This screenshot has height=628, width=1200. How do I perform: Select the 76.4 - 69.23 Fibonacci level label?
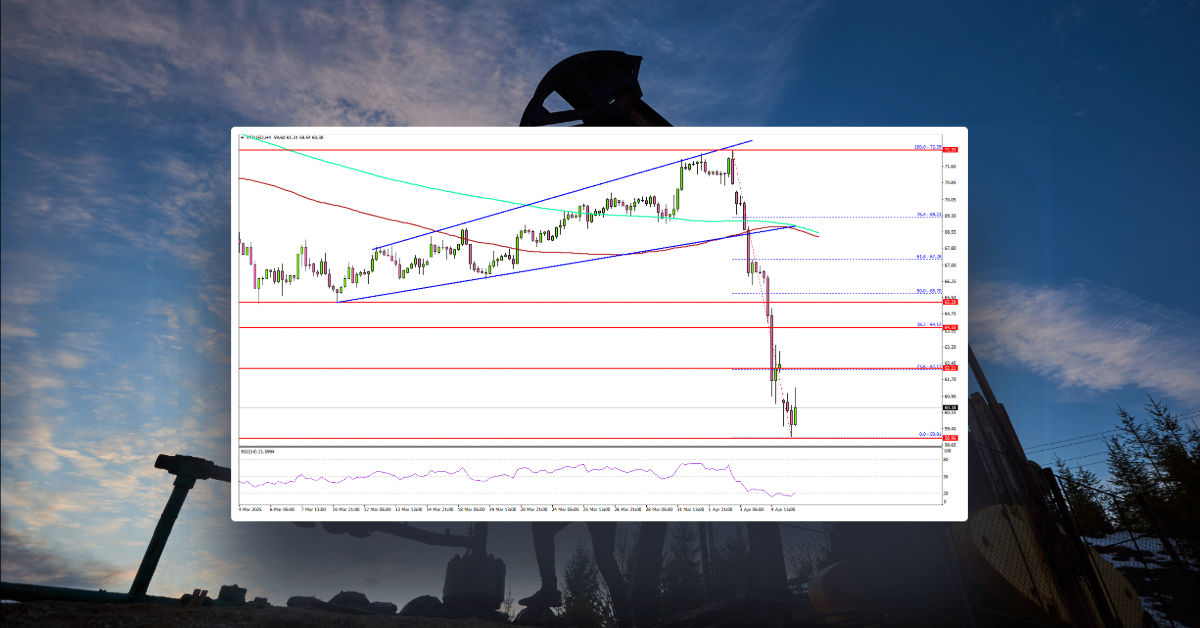point(928,214)
